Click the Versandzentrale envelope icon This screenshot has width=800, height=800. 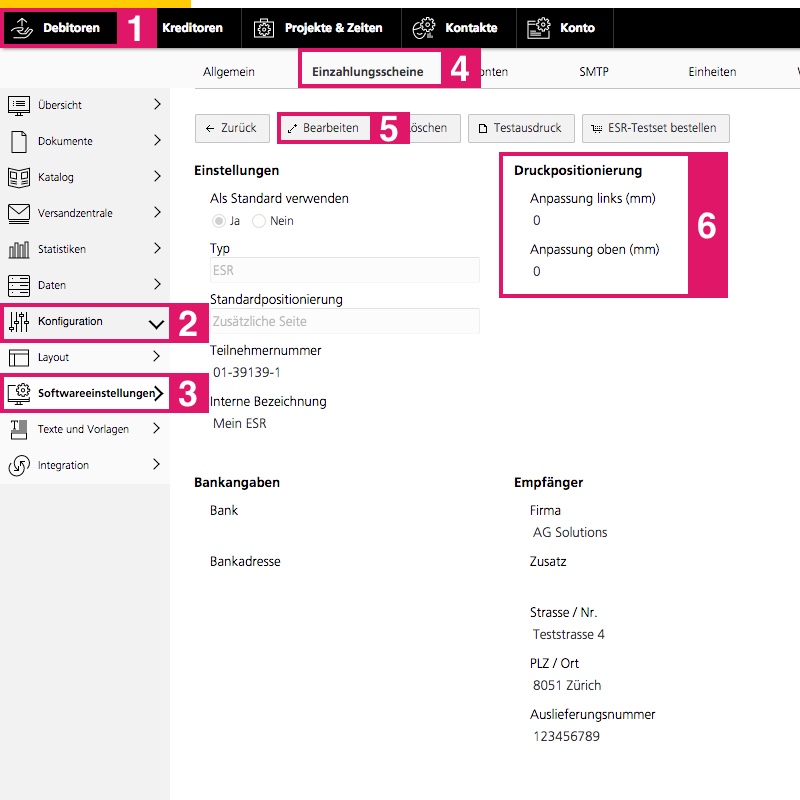click(x=19, y=213)
